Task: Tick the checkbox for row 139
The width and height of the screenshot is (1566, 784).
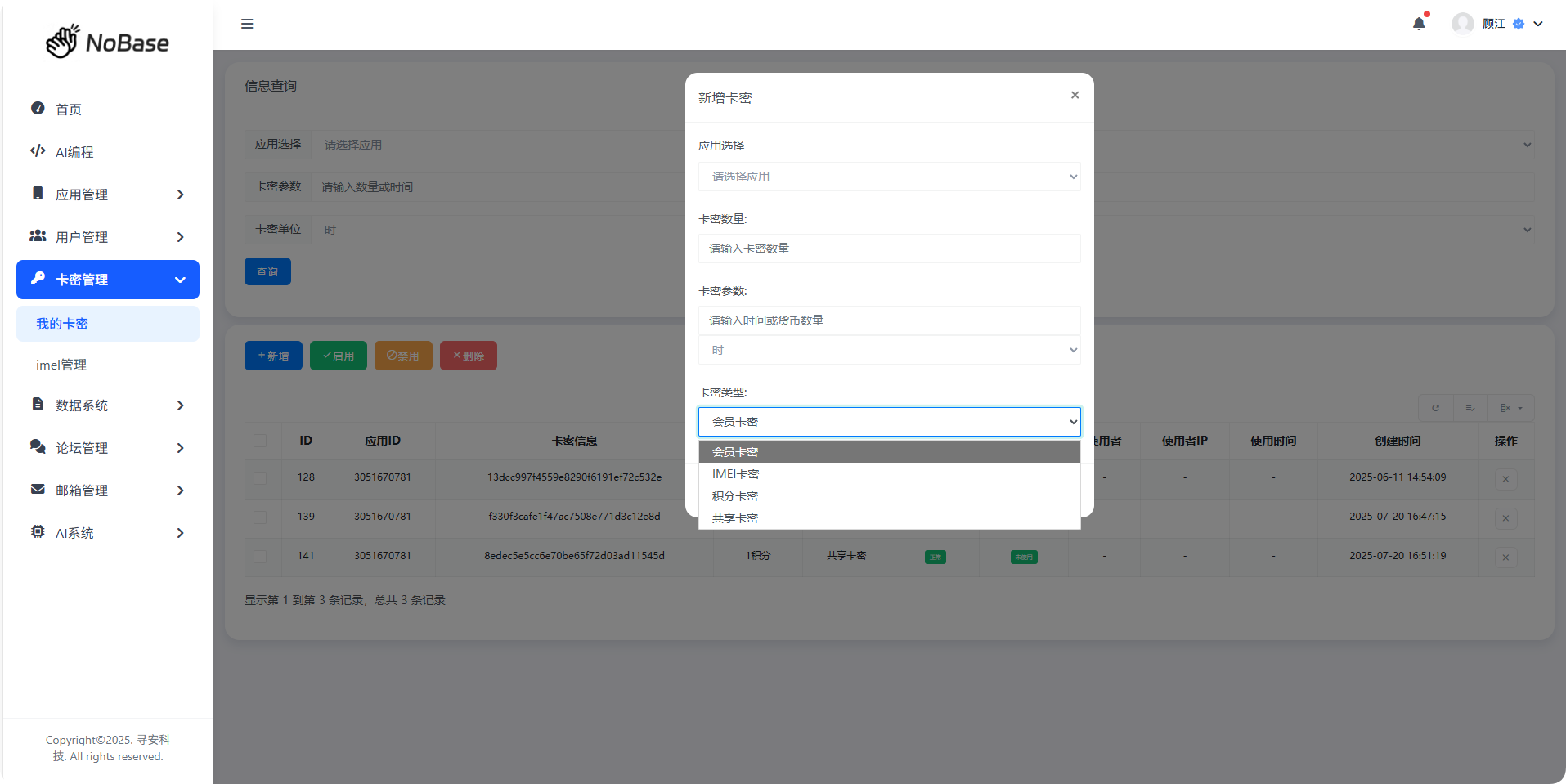Action: click(260, 517)
